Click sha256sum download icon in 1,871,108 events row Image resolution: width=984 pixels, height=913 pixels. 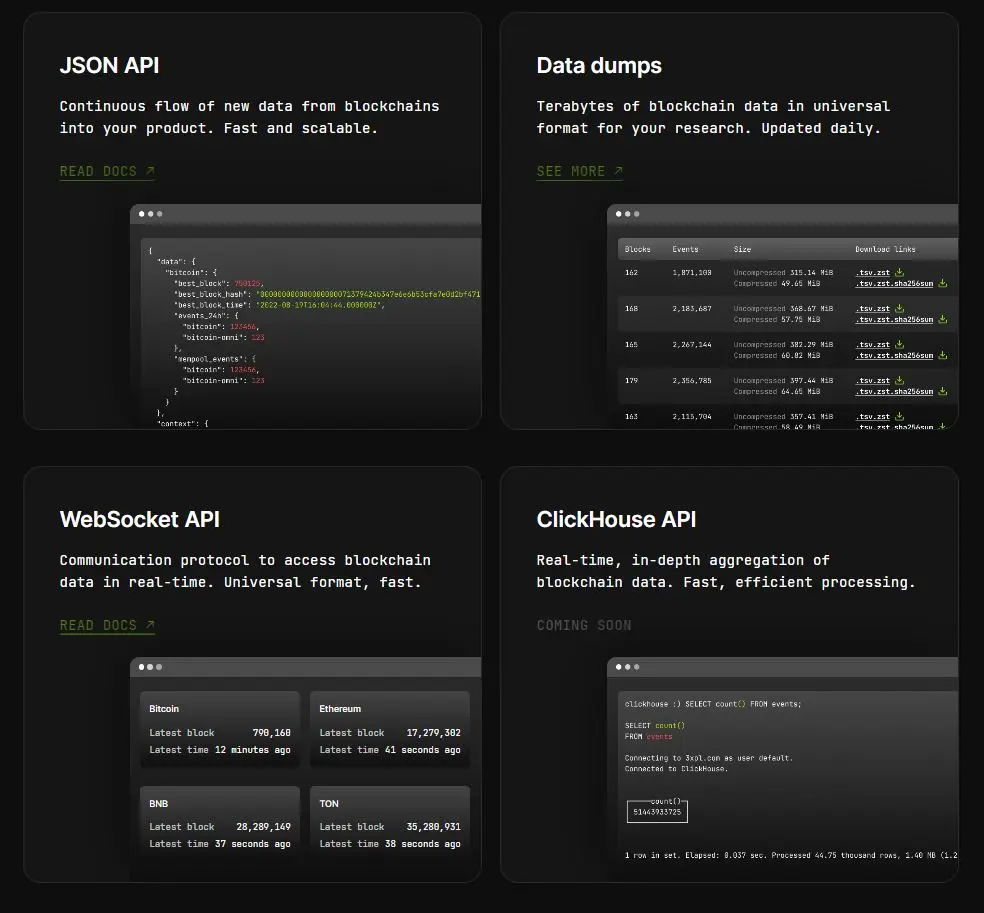point(942,284)
